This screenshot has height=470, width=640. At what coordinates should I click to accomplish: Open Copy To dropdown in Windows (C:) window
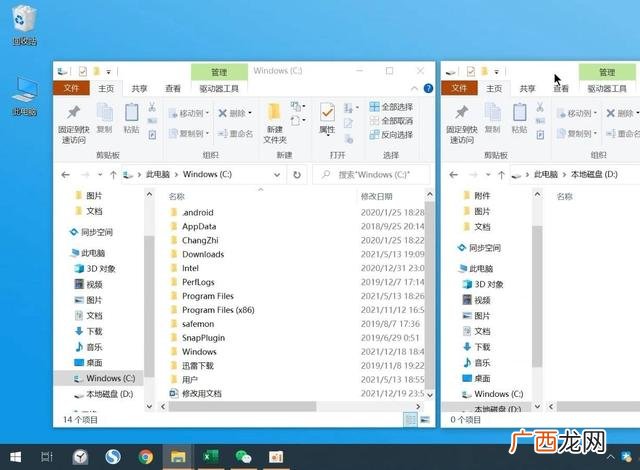(x=189, y=133)
